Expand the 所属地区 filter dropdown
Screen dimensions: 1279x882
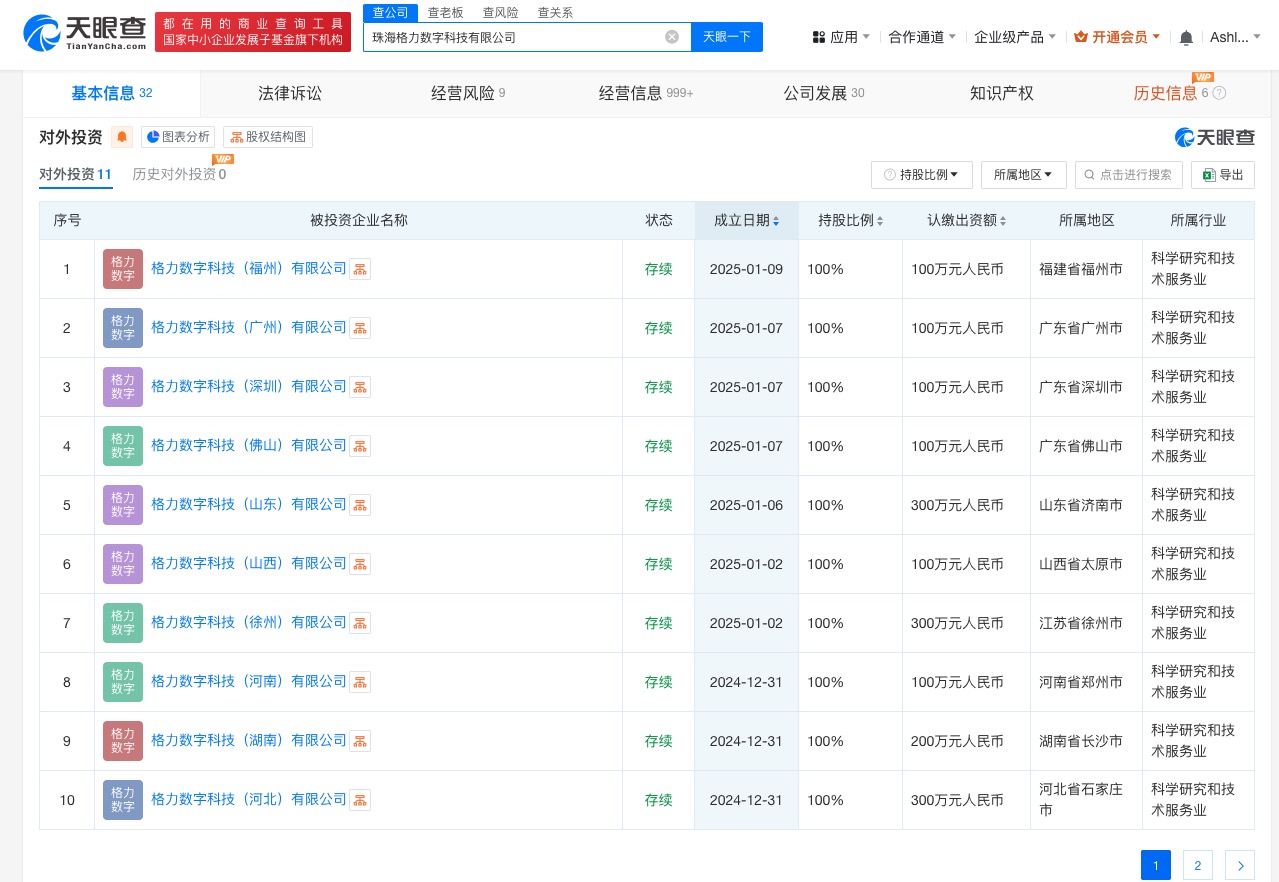click(x=1023, y=174)
